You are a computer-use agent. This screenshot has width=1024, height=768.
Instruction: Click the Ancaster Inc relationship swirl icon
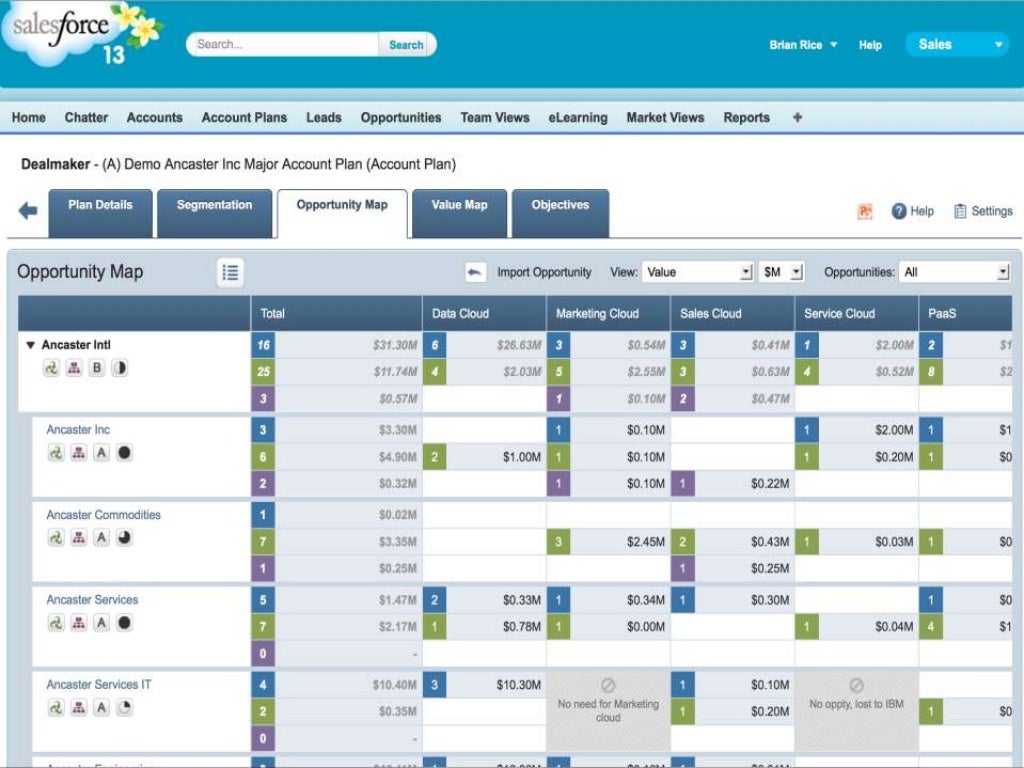click(56, 453)
